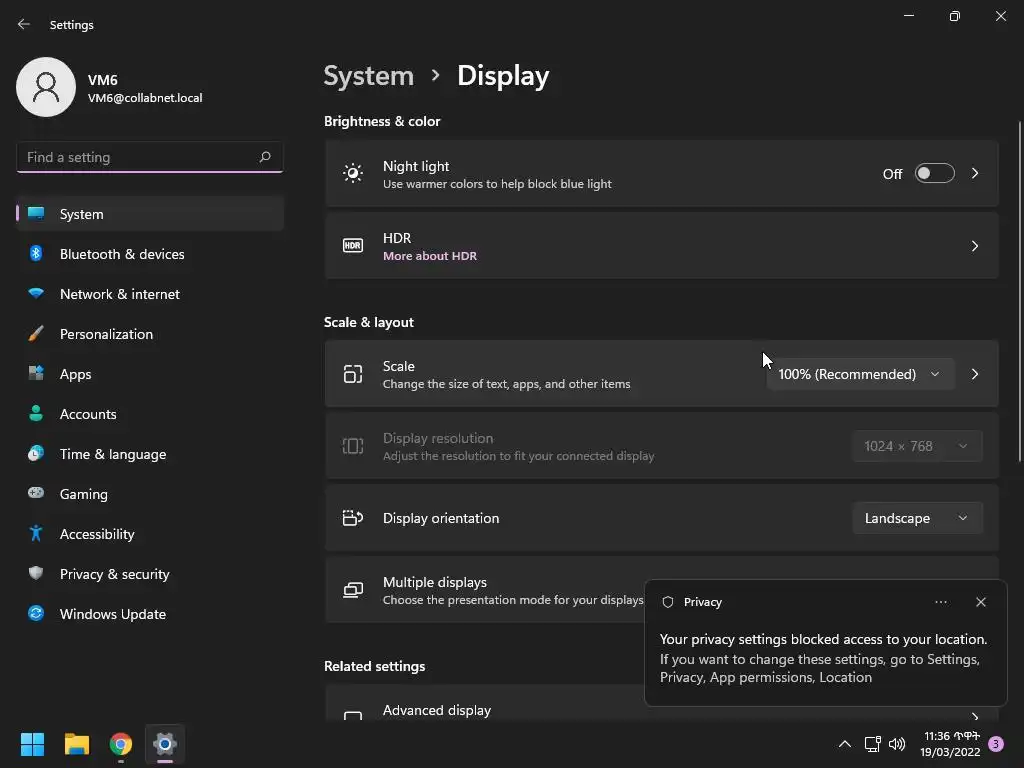Click the More about HDR link

[x=430, y=256]
